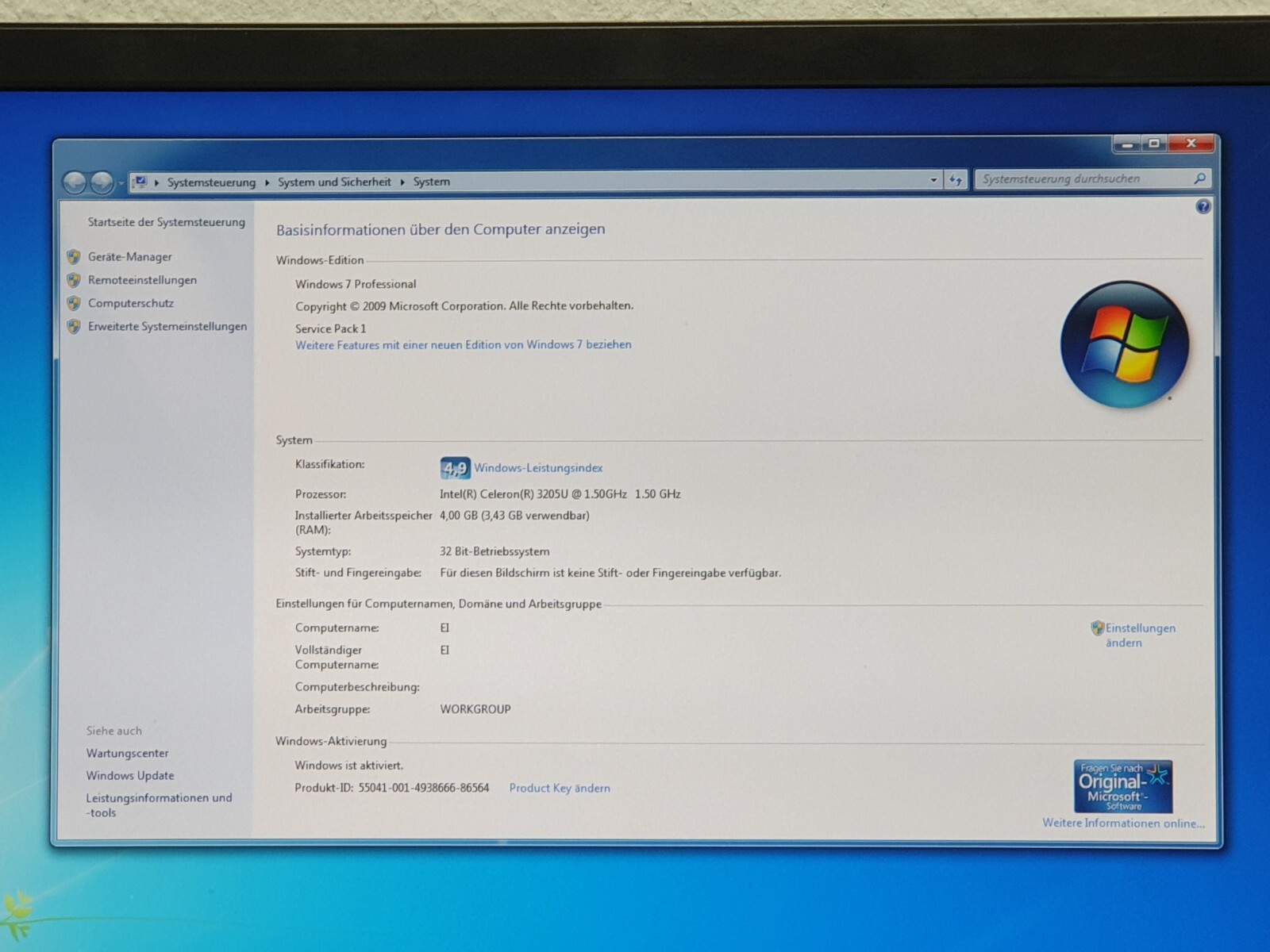
Task: Select the System breadcrumb item
Action: [431, 182]
